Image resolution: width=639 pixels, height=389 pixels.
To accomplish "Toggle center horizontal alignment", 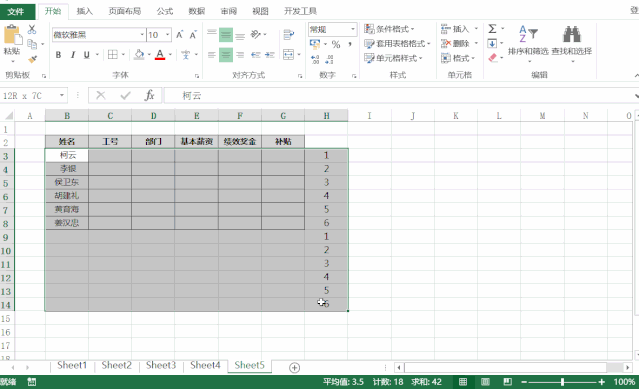I will 226,55.
